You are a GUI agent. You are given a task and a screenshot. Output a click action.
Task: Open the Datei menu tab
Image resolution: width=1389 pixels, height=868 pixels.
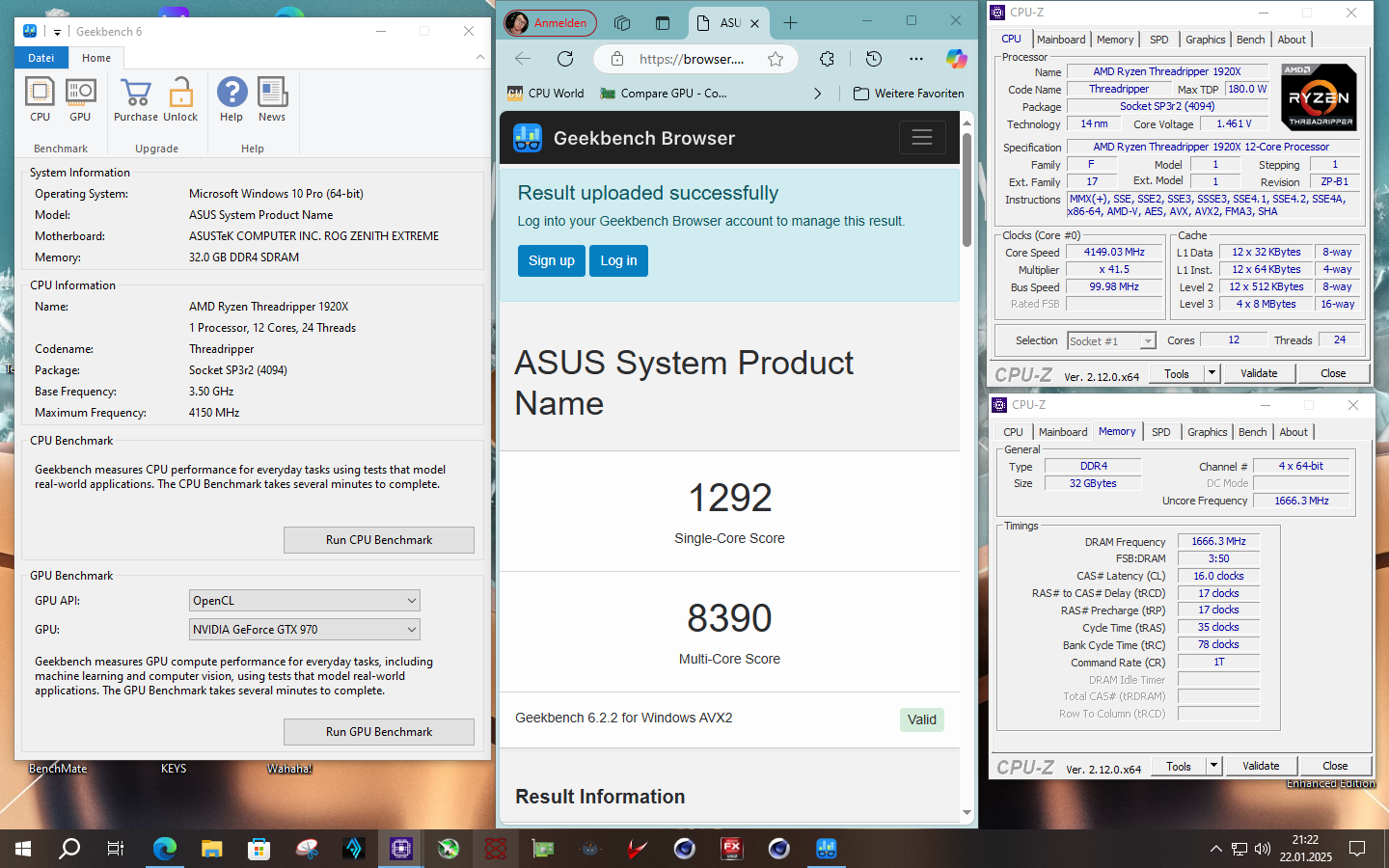pos(41,58)
